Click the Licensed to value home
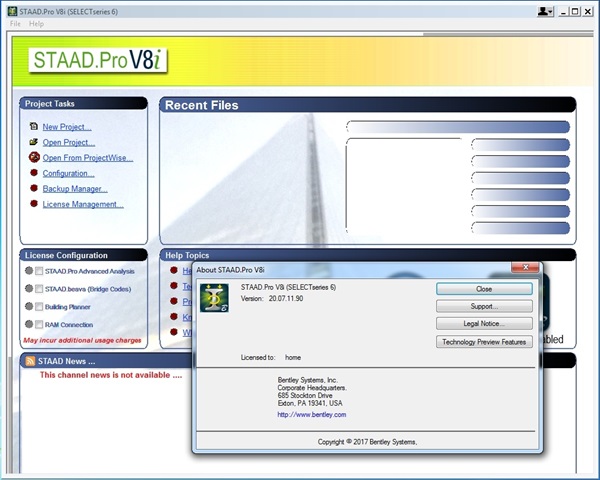600x480 pixels. pyautogui.click(x=293, y=358)
